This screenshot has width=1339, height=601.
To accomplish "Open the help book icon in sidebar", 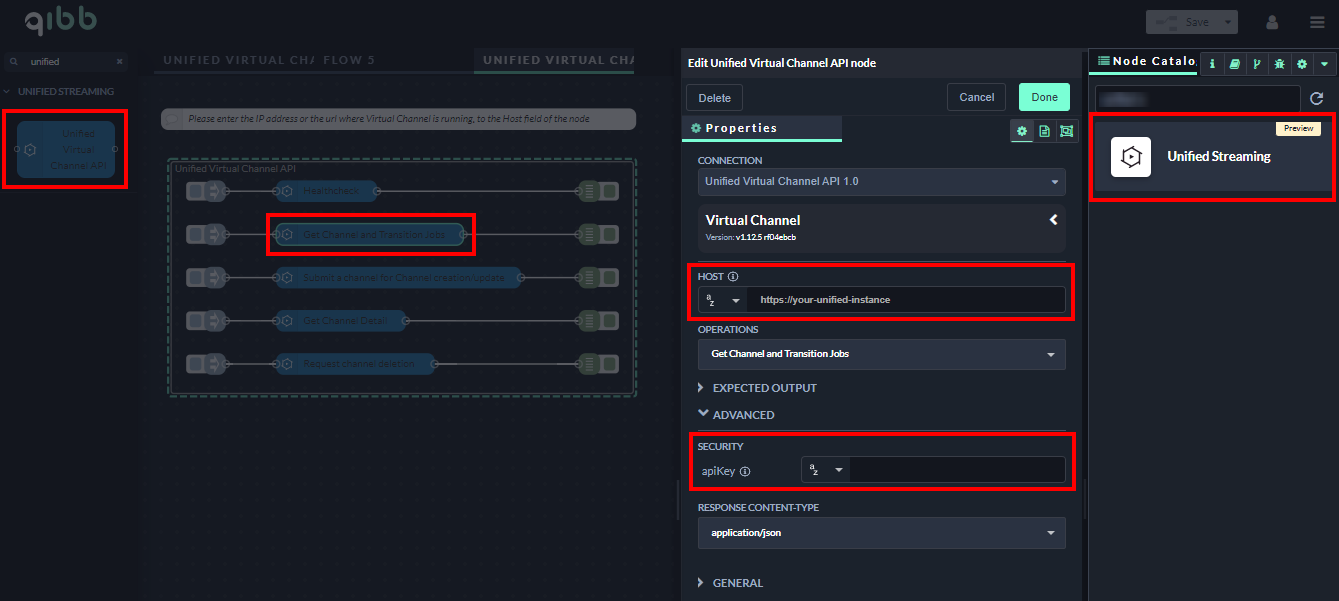I will (x=1235, y=63).
